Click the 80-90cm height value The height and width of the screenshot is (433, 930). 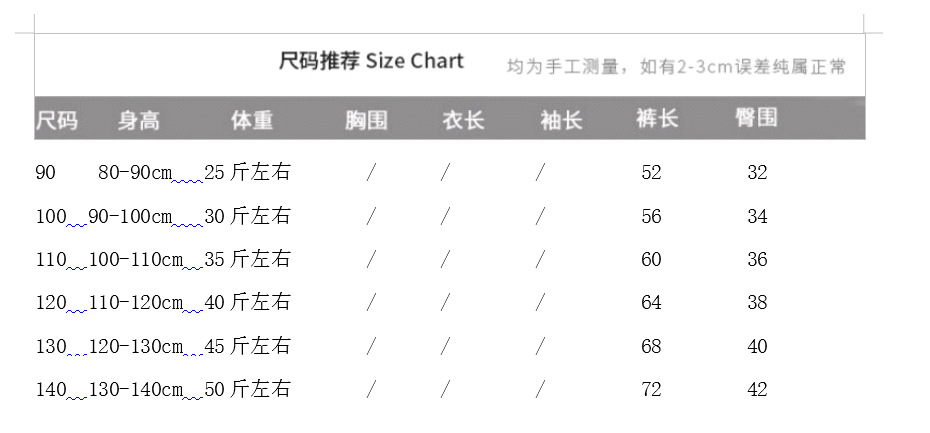135,173
